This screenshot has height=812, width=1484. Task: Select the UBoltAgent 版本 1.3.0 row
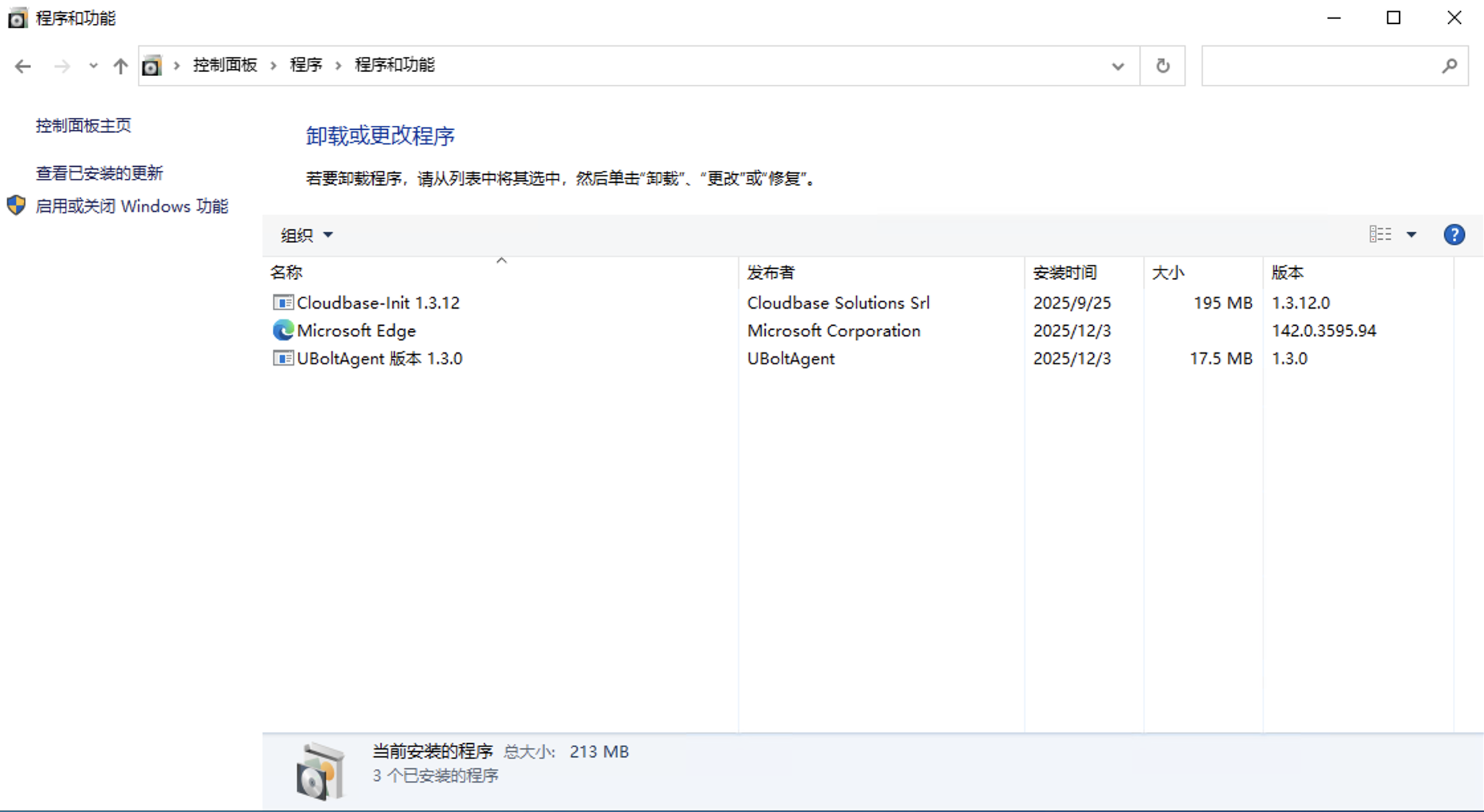(380, 358)
